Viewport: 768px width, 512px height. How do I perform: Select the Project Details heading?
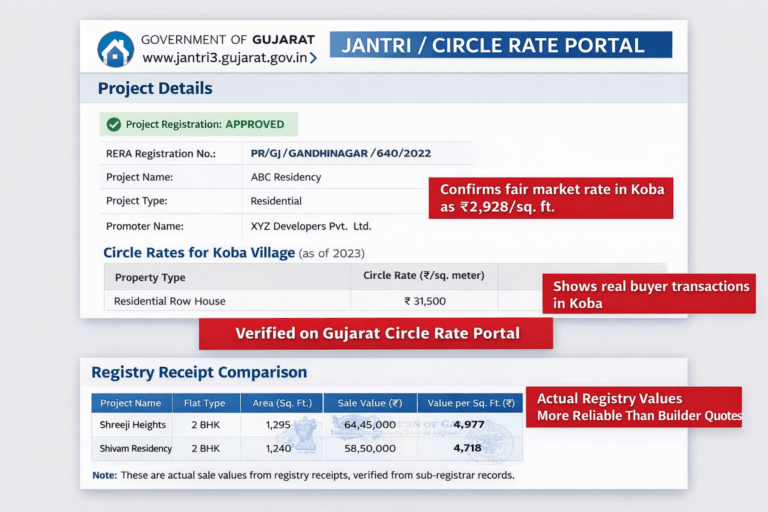point(155,88)
